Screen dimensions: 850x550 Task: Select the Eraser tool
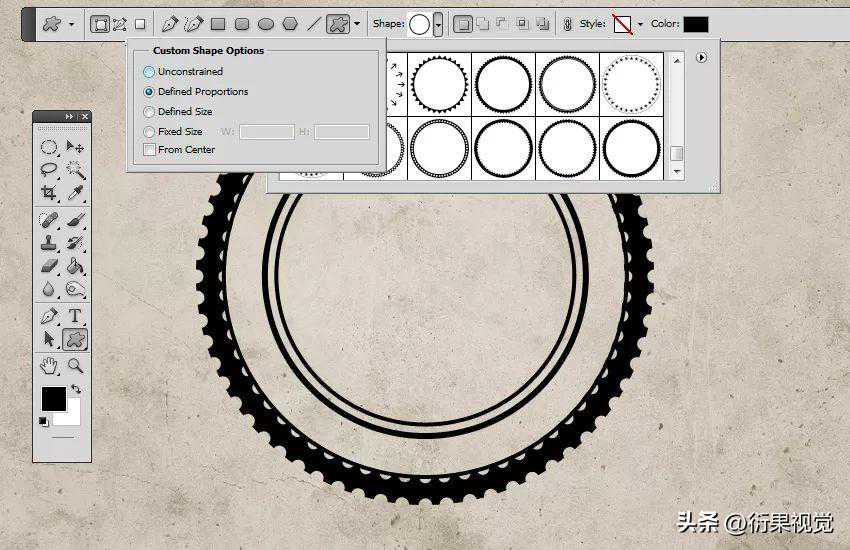click(49, 266)
